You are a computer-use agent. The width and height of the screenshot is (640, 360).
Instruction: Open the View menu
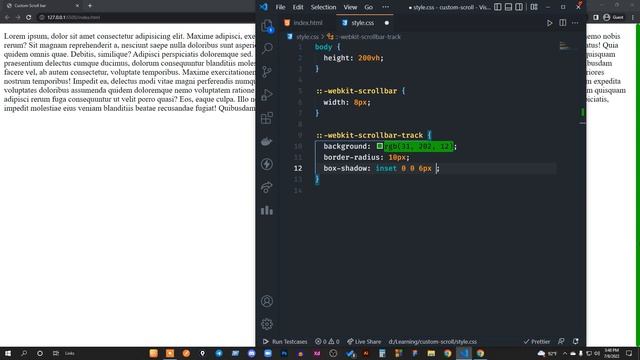pyautogui.click(x=350, y=7)
